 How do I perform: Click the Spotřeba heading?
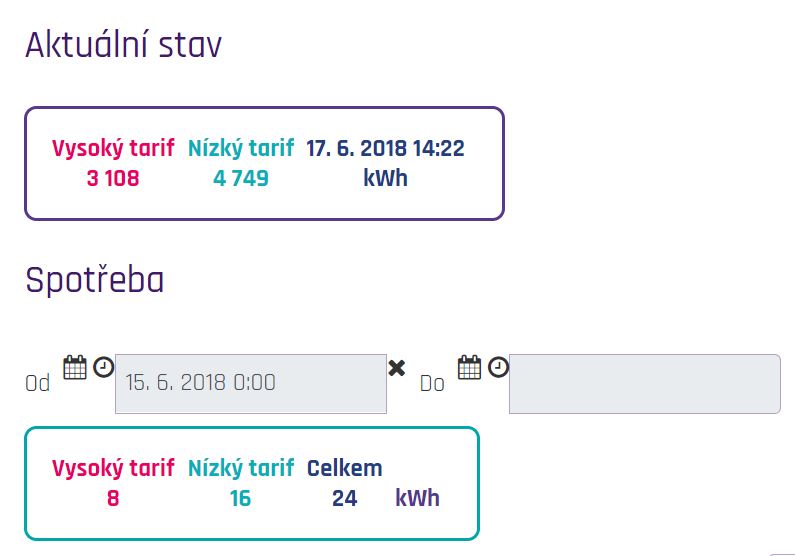click(95, 280)
